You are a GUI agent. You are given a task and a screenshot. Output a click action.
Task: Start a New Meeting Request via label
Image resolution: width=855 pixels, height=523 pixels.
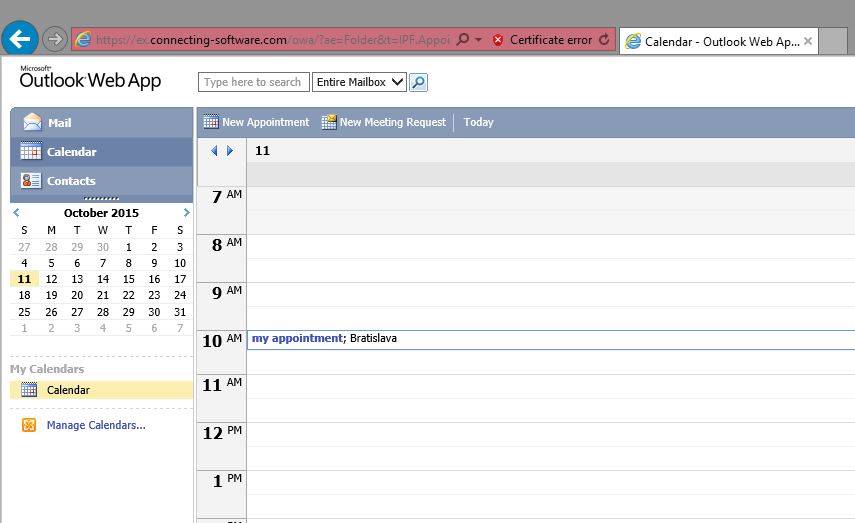393,122
